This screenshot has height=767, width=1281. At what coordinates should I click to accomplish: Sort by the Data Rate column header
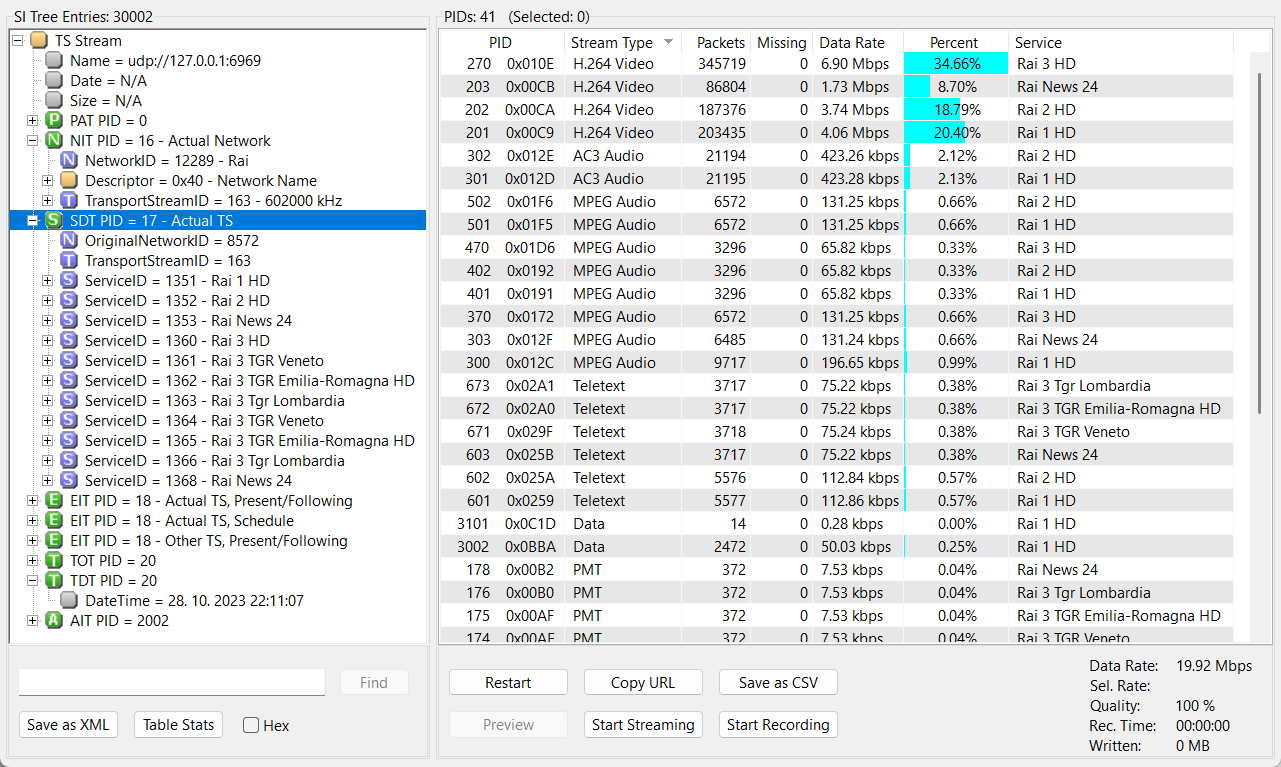coord(858,43)
